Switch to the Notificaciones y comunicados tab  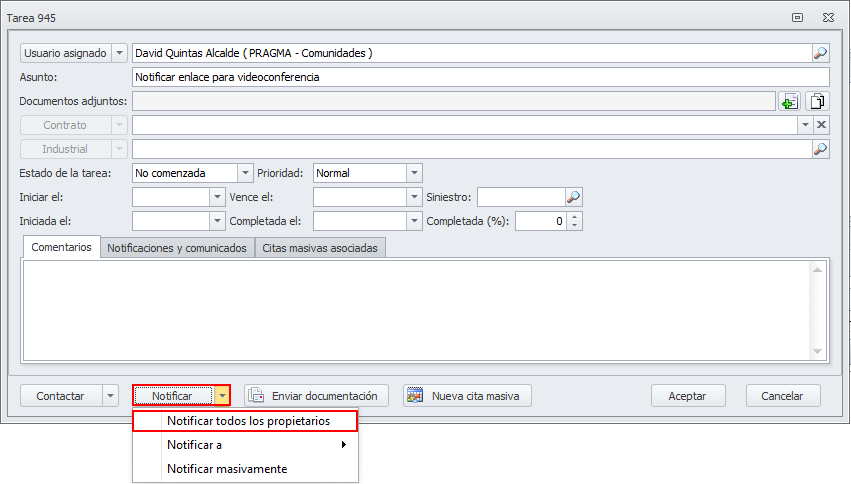pyautogui.click(x=177, y=248)
